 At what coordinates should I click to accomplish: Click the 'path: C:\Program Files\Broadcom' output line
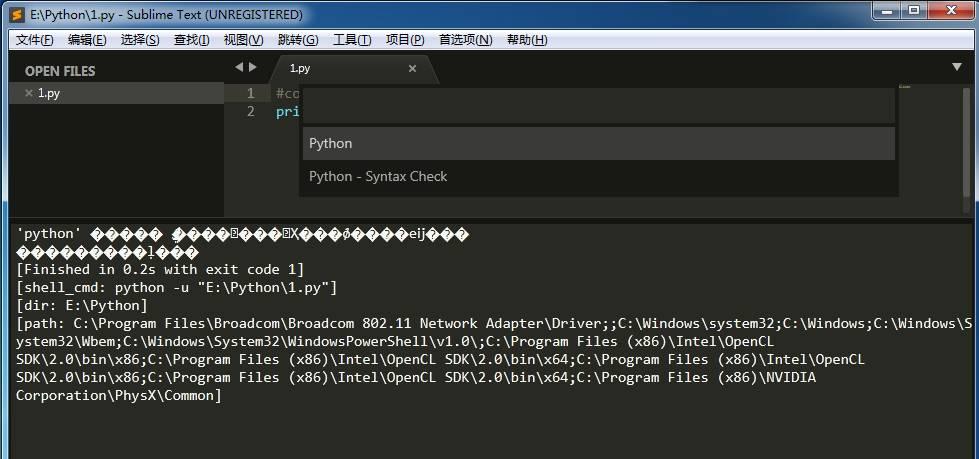(494, 323)
